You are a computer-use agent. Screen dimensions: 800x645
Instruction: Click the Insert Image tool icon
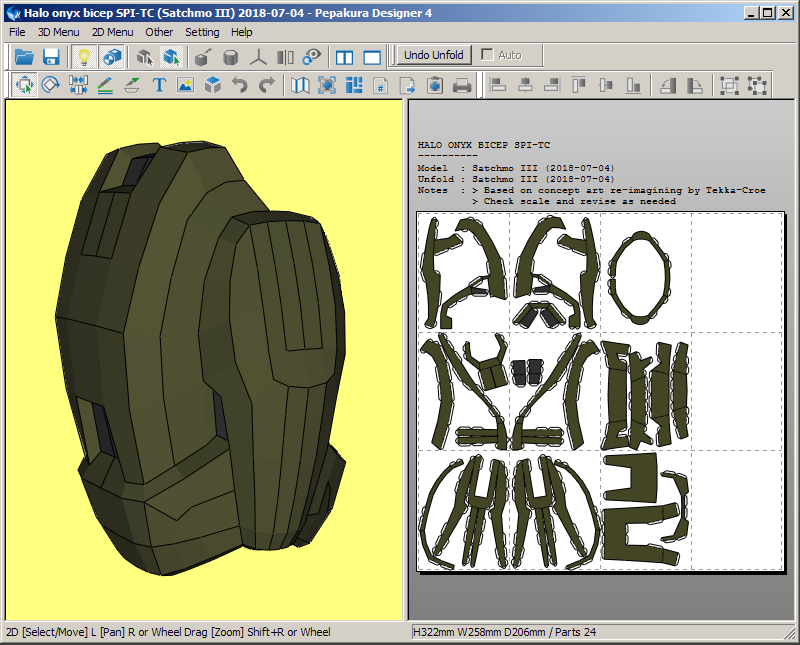[185, 86]
